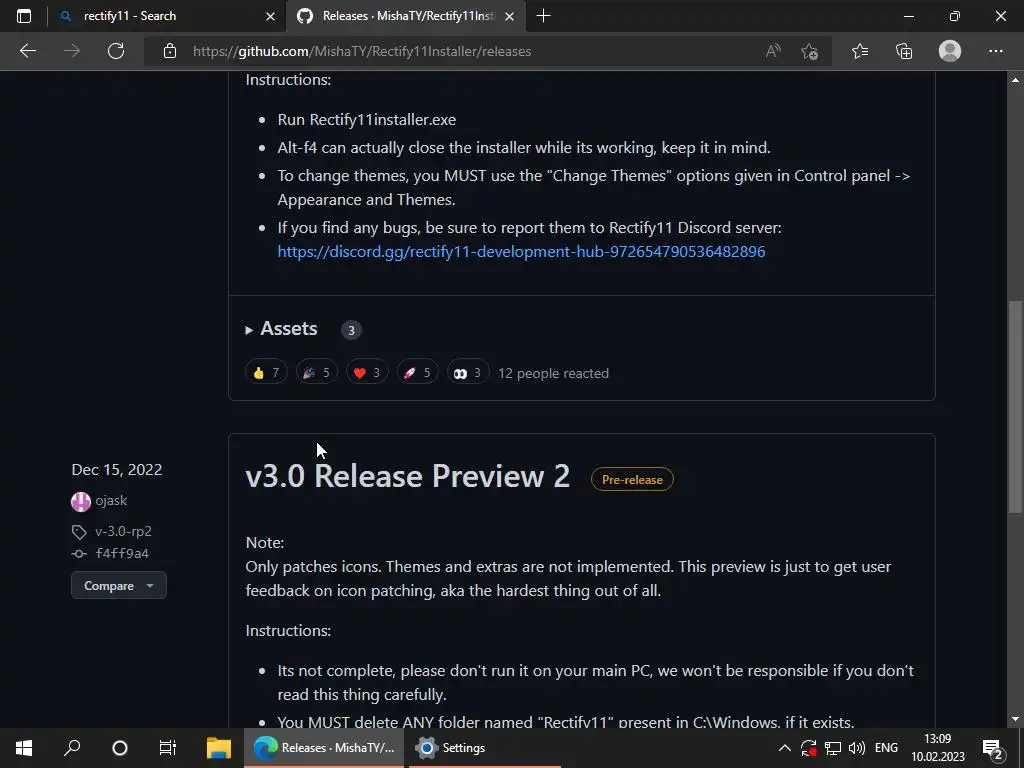Click '12 people reacted' text
Image resolution: width=1024 pixels, height=768 pixels.
(553, 374)
